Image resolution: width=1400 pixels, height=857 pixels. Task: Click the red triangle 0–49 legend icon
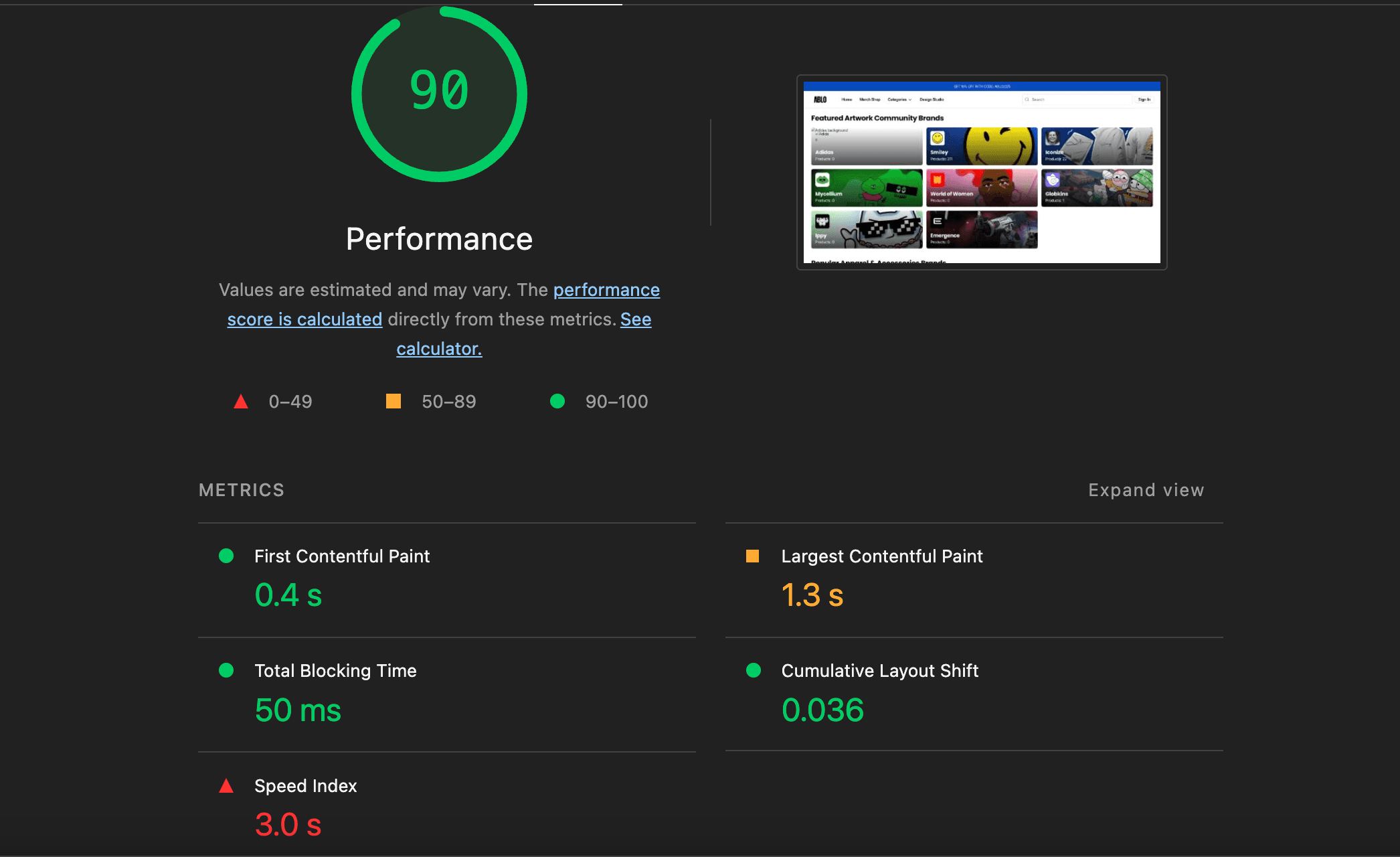241,402
